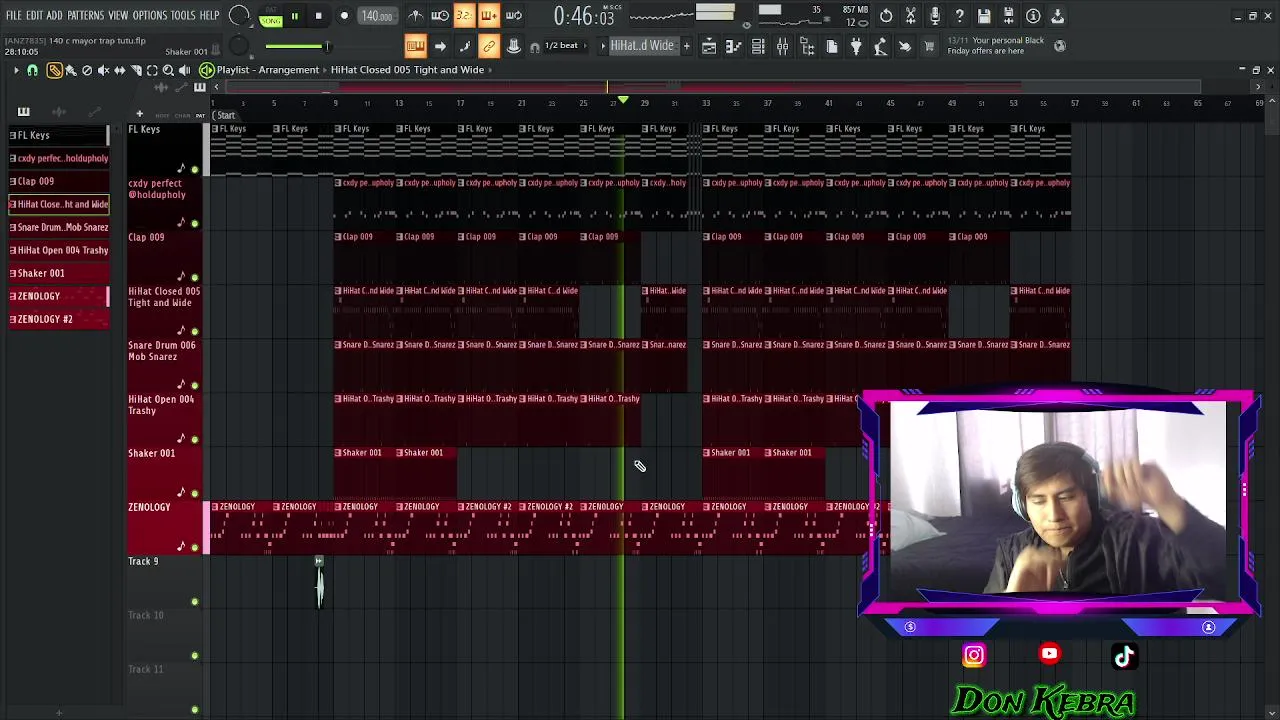The height and width of the screenshot is (720, 1280).
Task: Open the audio editor scissors icon
Action: pos(912,16)
